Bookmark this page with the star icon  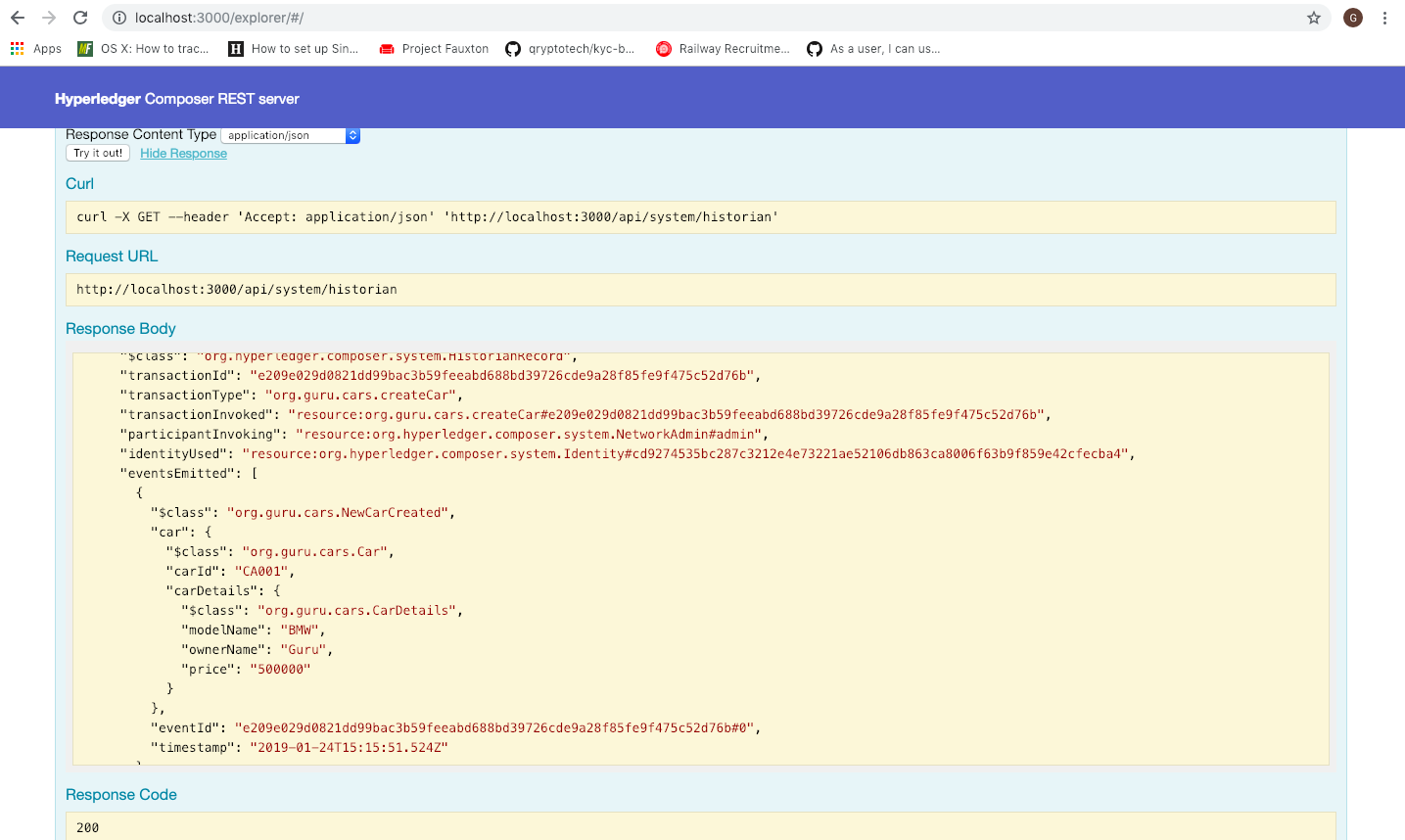[x=1314, y=18]
